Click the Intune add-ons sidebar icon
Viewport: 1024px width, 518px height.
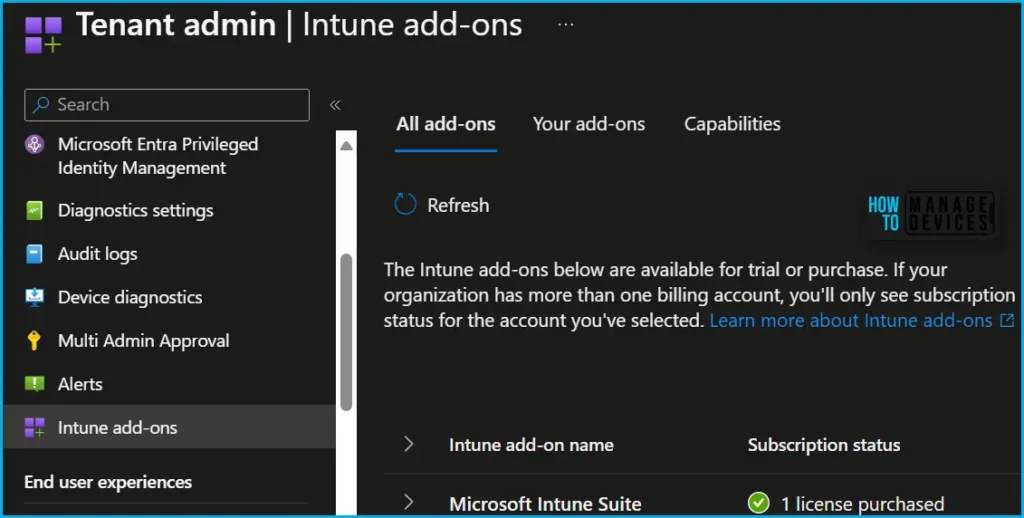point(34,427)
